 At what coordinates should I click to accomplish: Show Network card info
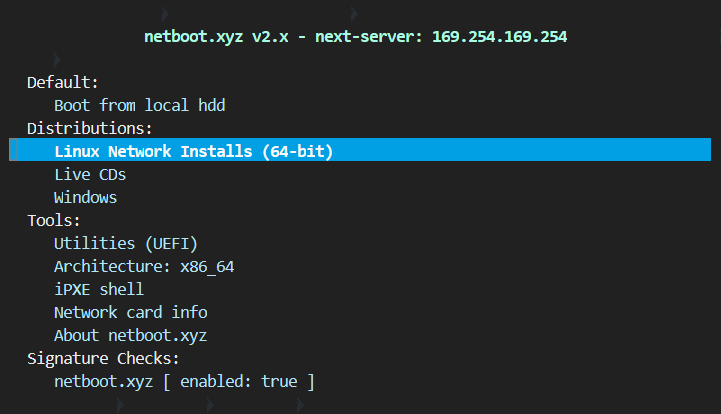pos(131,312)
